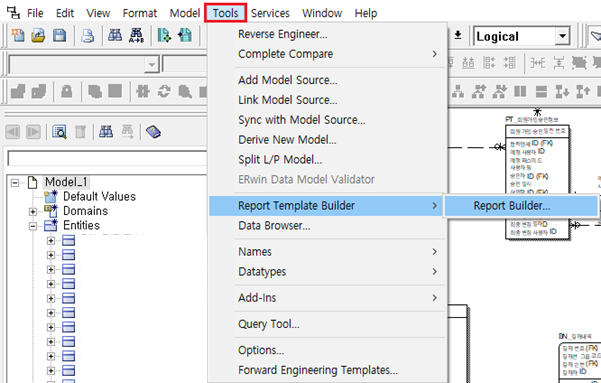Screen dimensions: 601x383
Task: Save the model using the floppy disk icon
Action: (x=59, y=35)
